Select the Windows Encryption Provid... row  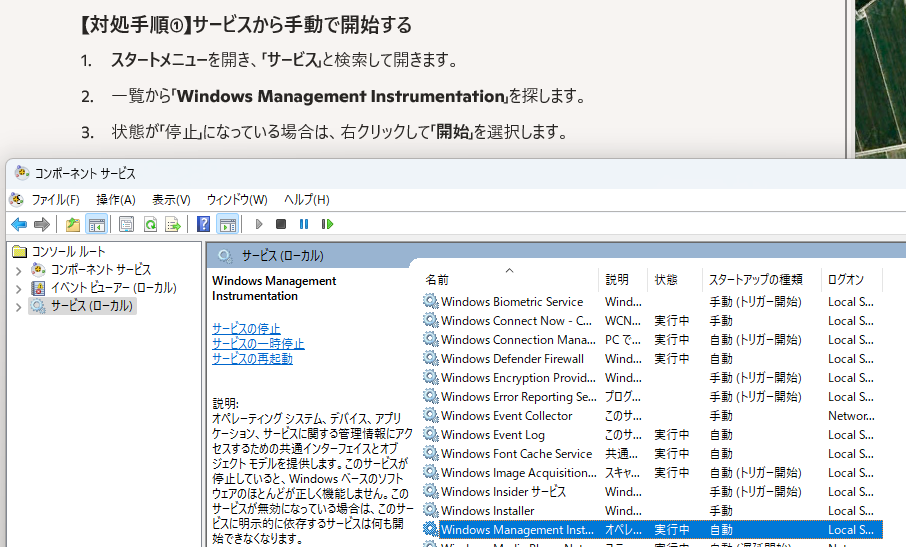coord(652,378)
